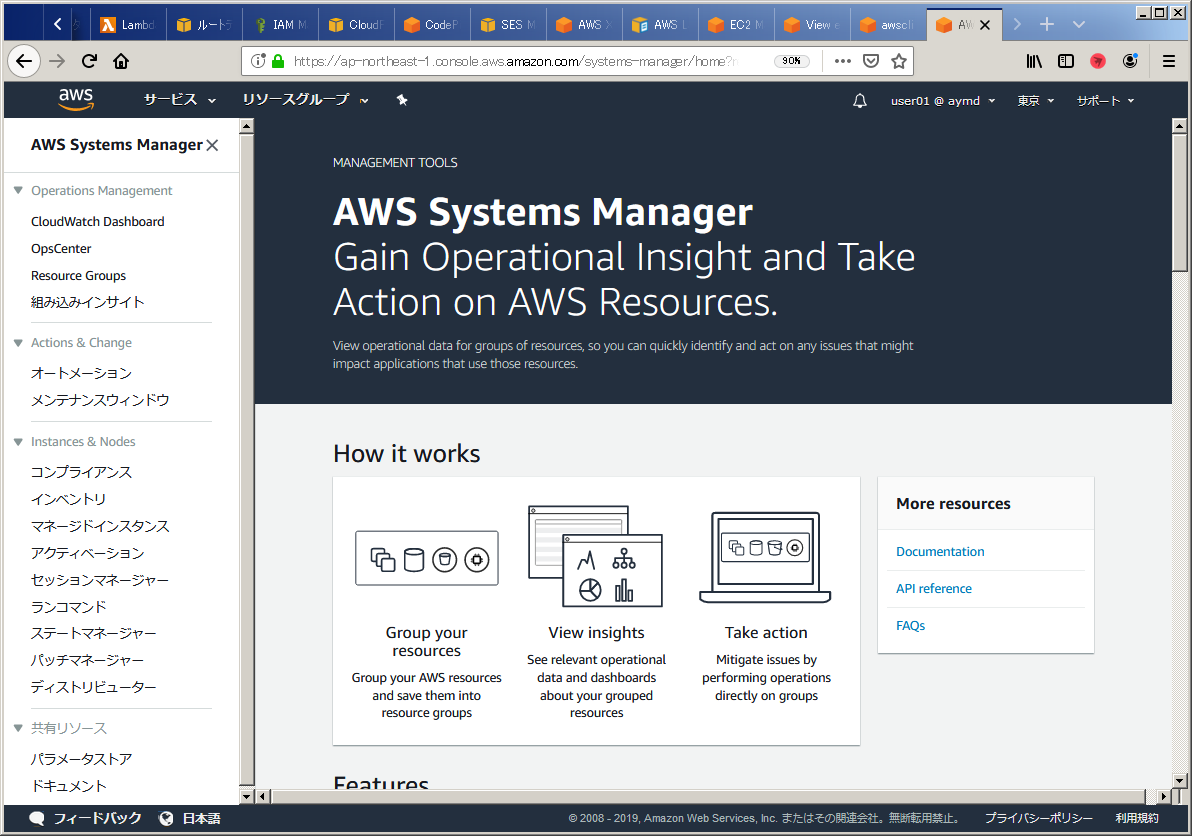Open the FAQs link
The height and width of the screenshot is (836, 1192).
point(910,625)
